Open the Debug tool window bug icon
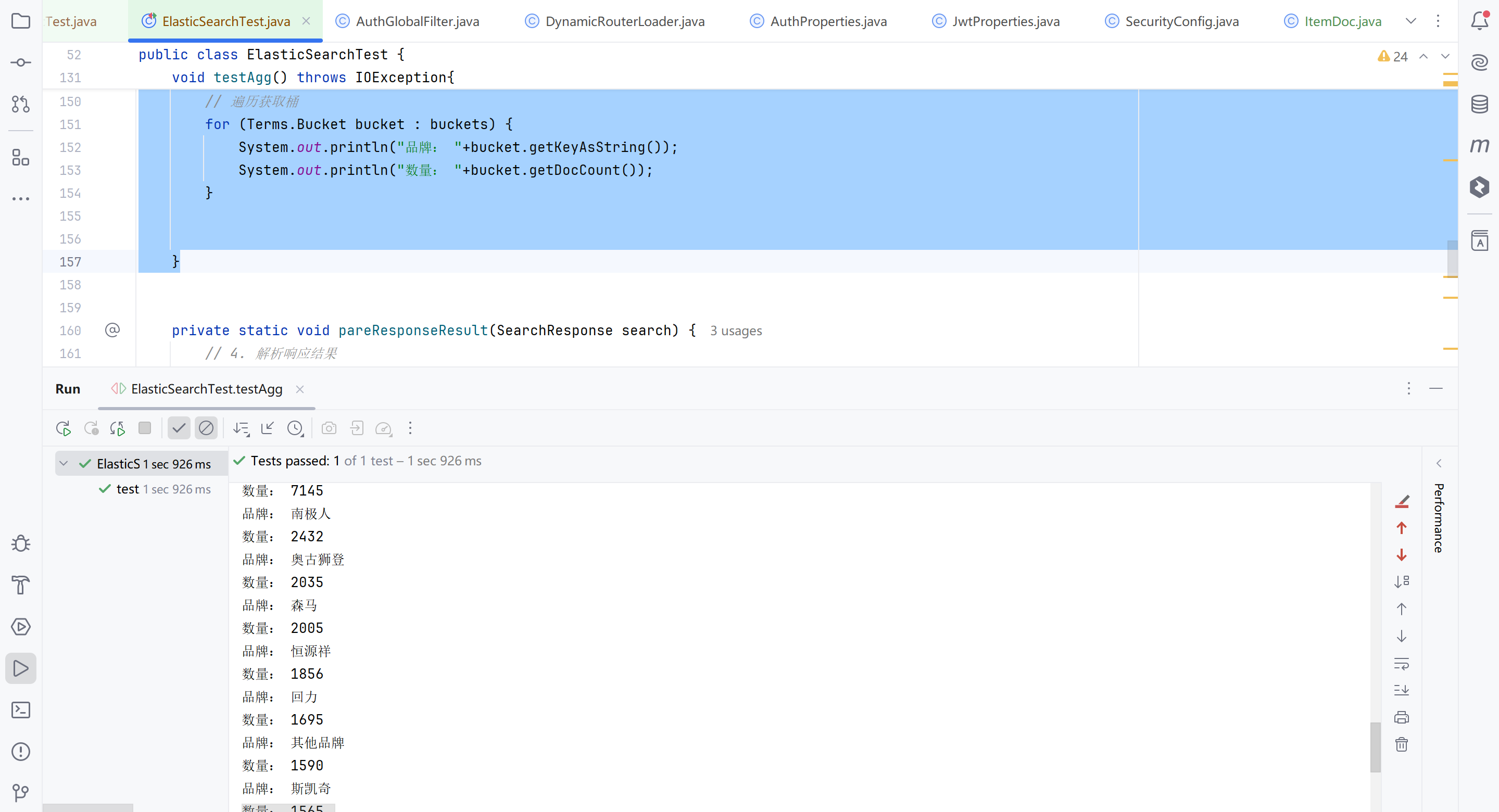1499x812 pixels. click(21, 543)
